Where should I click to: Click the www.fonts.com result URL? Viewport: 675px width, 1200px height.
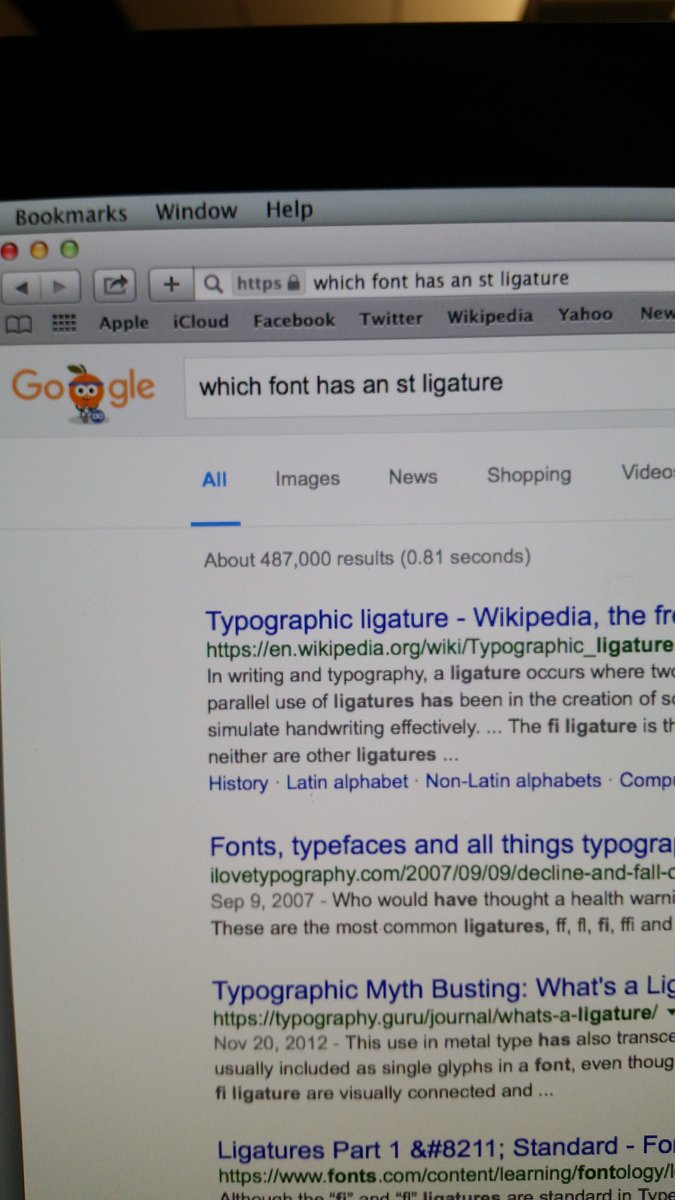446,1174
